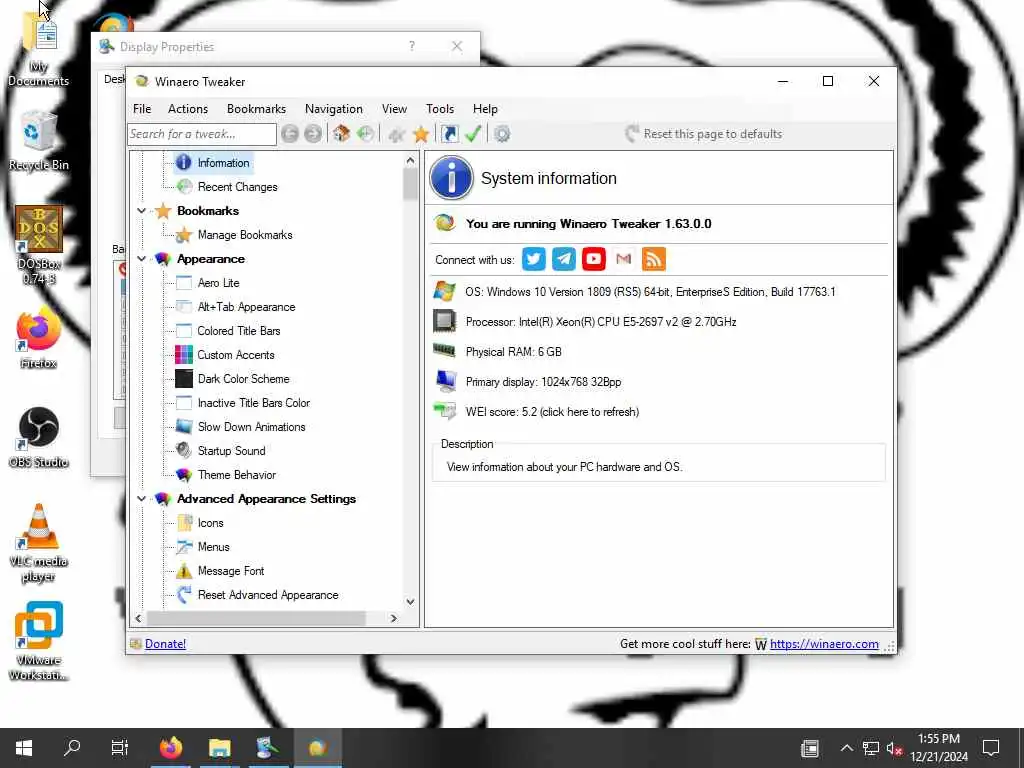Add bookmark using the orange star icon
Viewport: 1024px width, 768px height.
coord(421,134)
